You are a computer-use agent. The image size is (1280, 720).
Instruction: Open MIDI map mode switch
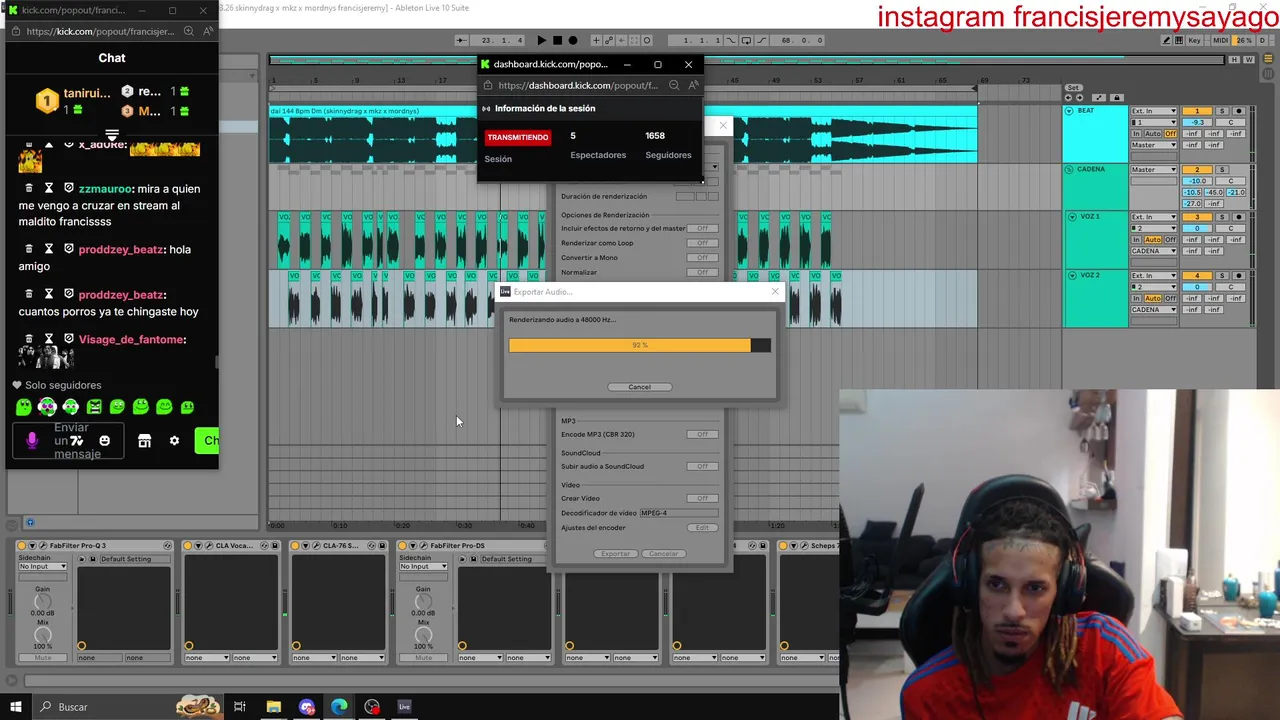(1221, 40)
